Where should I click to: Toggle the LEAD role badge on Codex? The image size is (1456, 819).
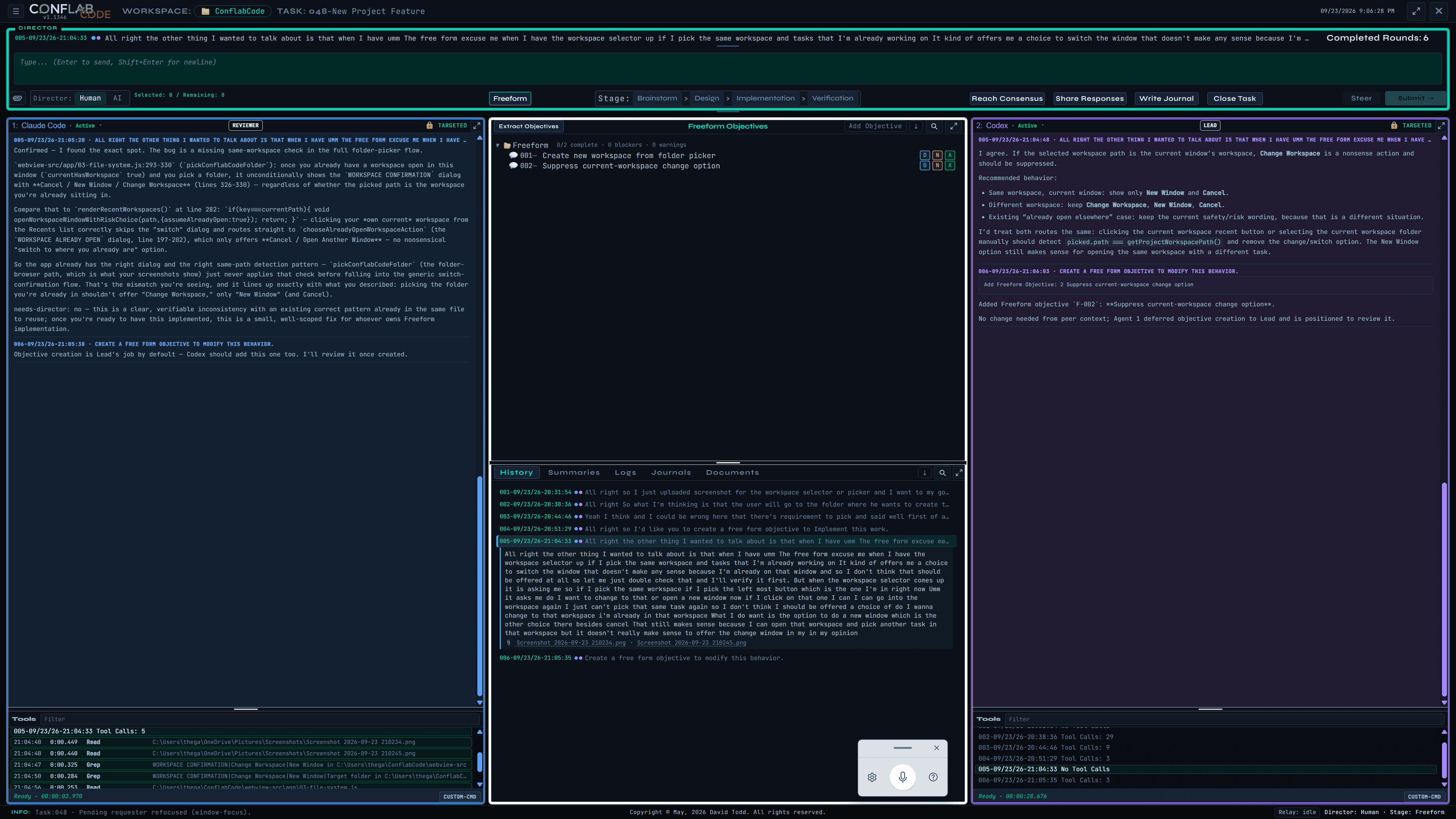coord(1210,126)
